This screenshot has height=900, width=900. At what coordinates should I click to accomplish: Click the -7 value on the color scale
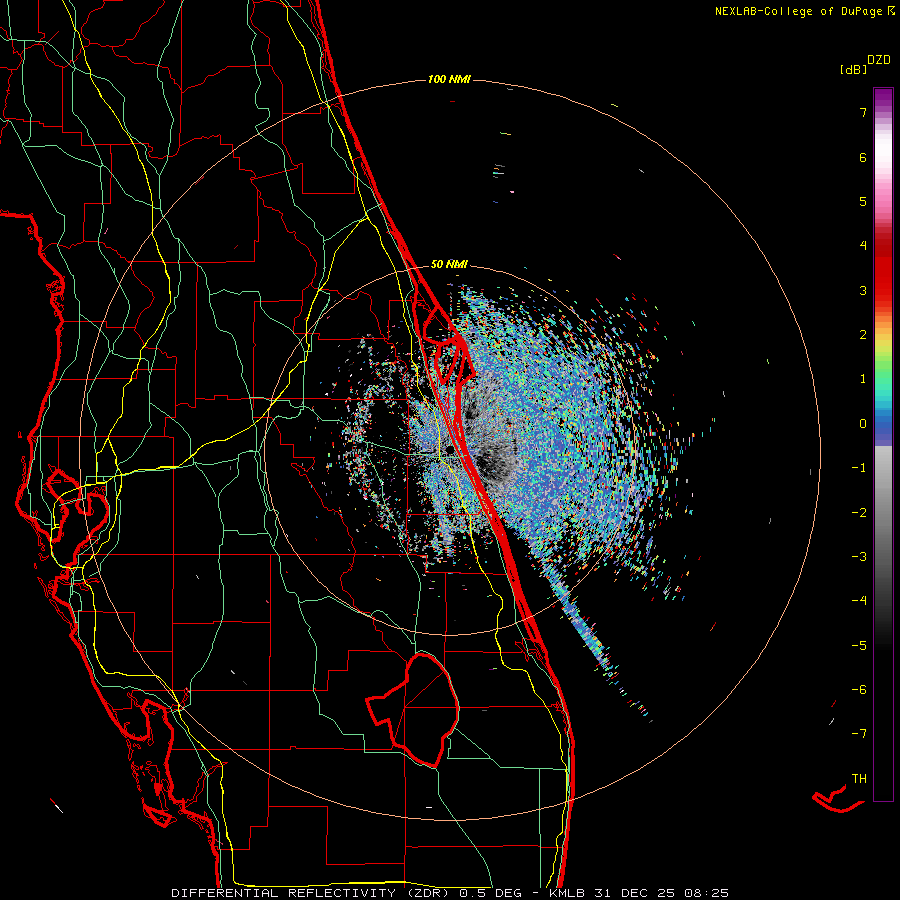(859, 734)
